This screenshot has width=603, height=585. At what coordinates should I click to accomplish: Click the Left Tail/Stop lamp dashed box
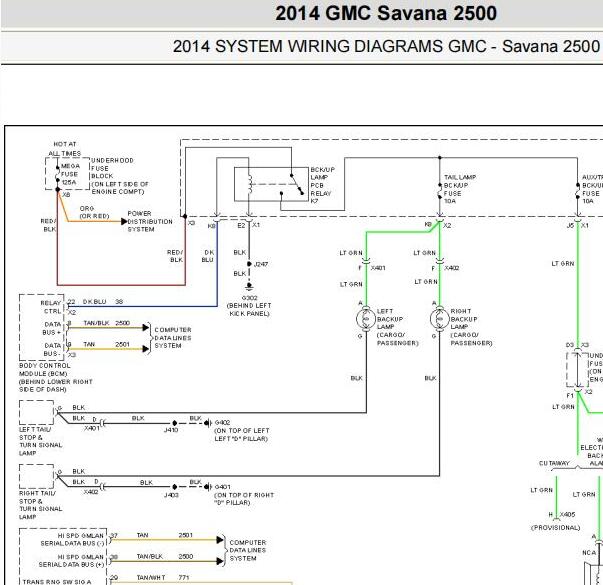pyautogui.click(x=37, y=412)
